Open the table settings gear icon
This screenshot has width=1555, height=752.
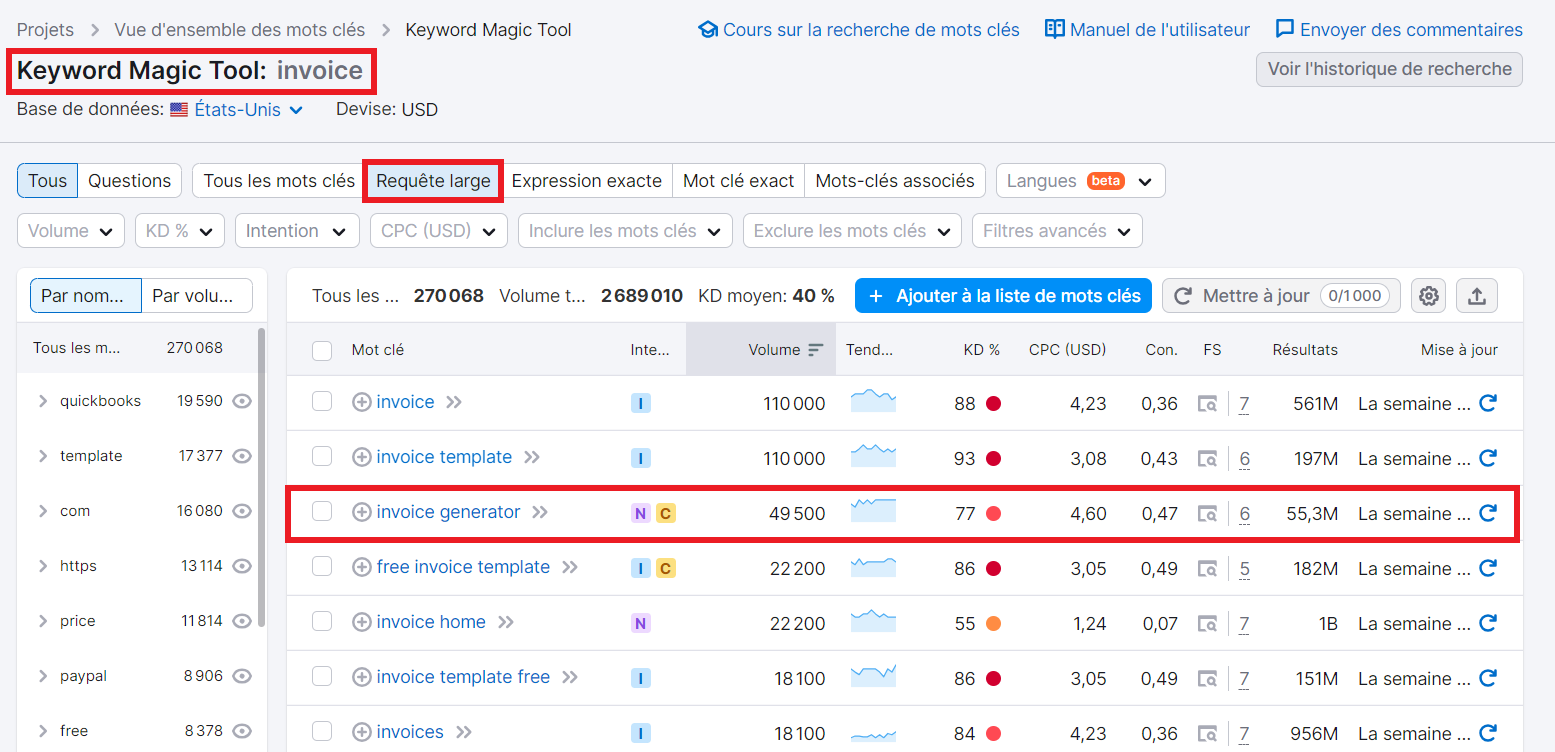[x=1428, y=295]
